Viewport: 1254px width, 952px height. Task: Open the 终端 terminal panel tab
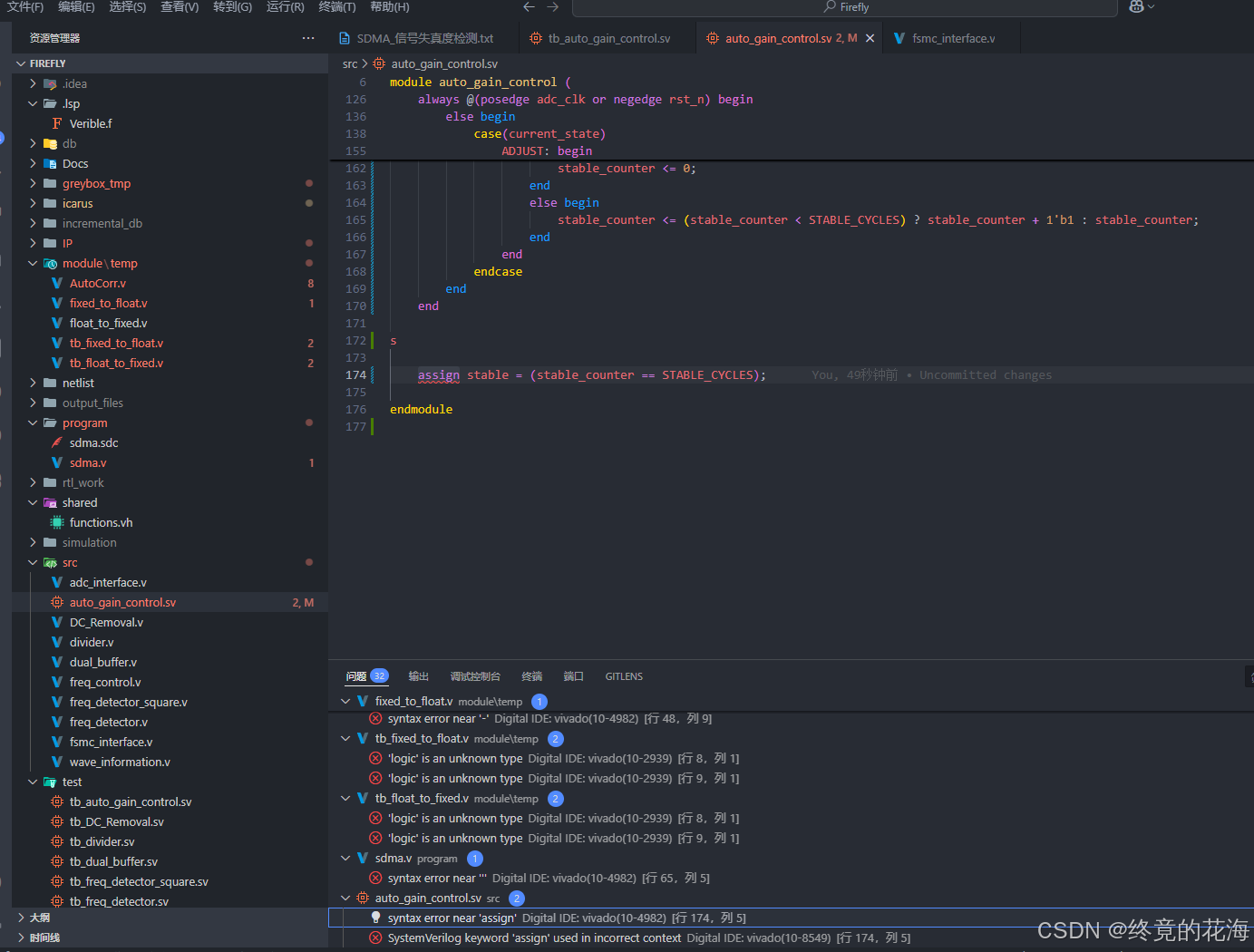tap(531, 676)
